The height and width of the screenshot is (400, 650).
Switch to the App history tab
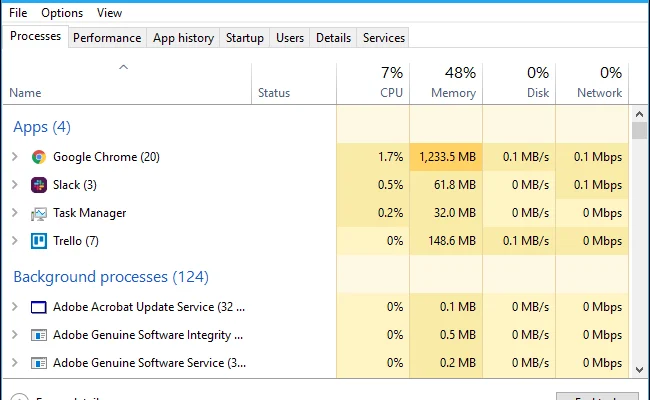point(183,38)
